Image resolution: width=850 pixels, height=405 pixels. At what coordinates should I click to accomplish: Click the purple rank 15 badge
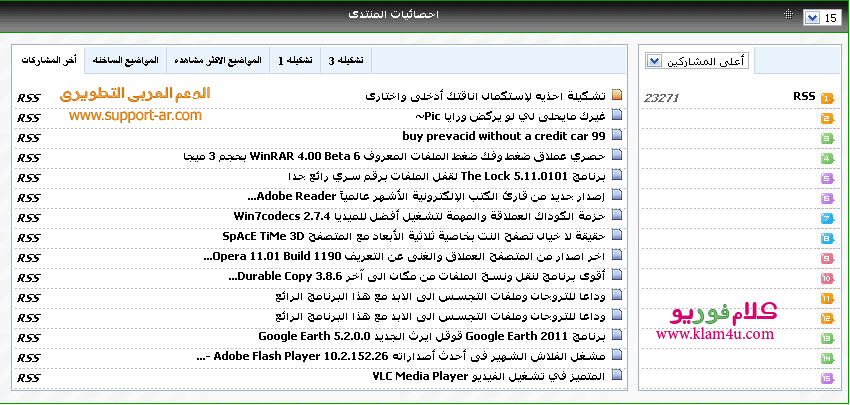827,378
